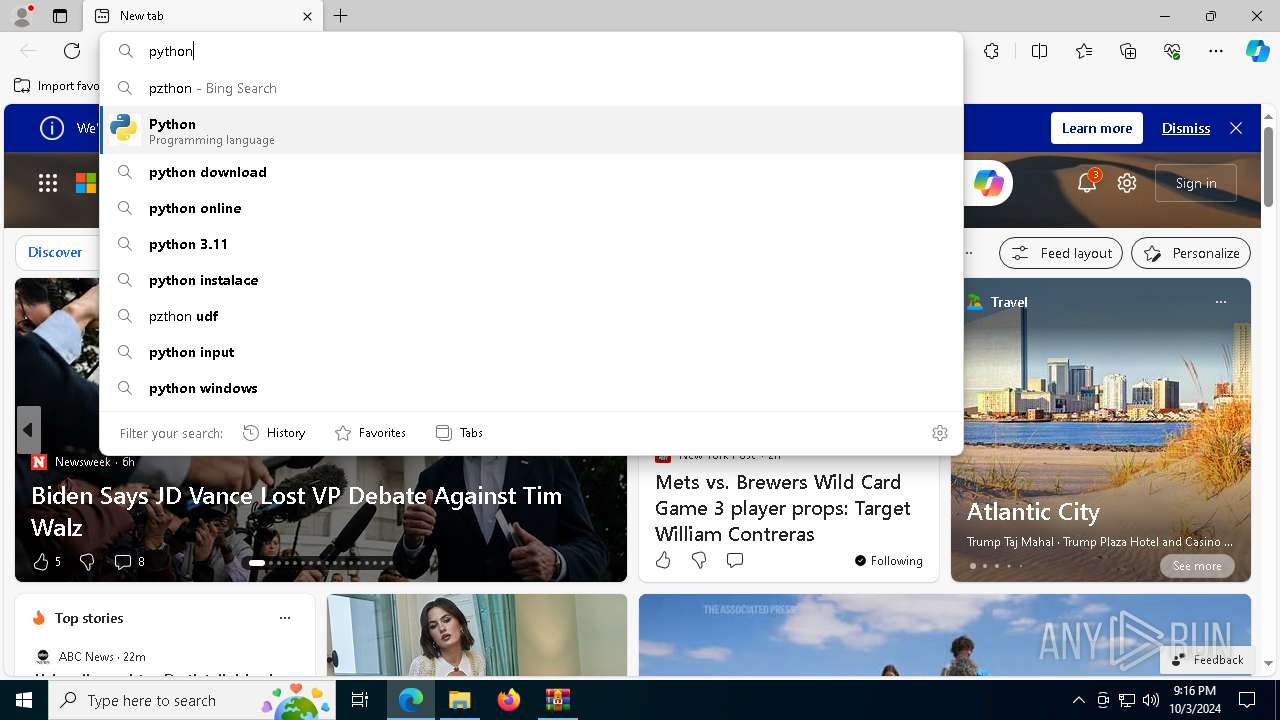
Task: Click the taskbar search box
Action: coord(192,700)
